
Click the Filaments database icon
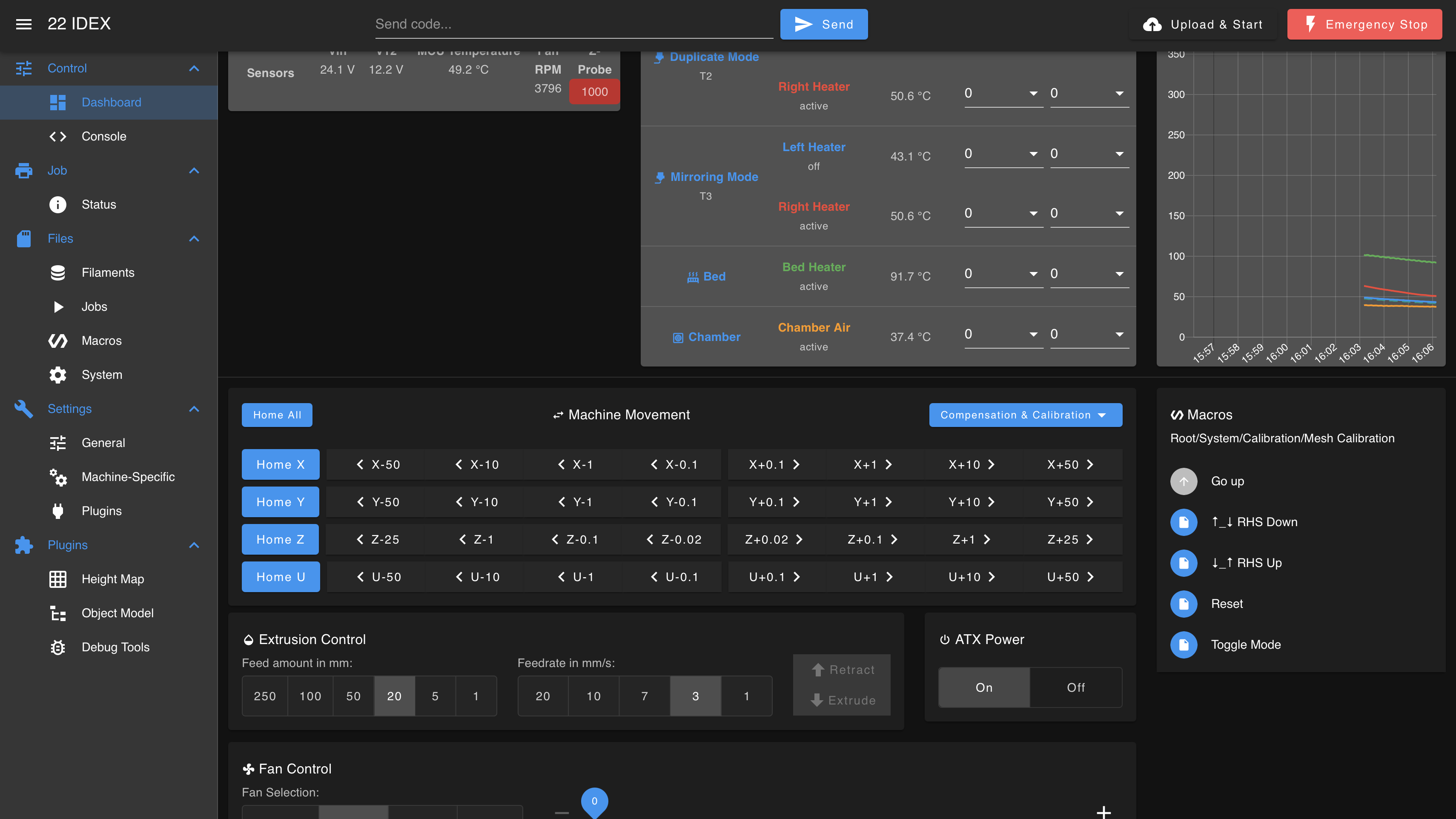click(57, 272)
